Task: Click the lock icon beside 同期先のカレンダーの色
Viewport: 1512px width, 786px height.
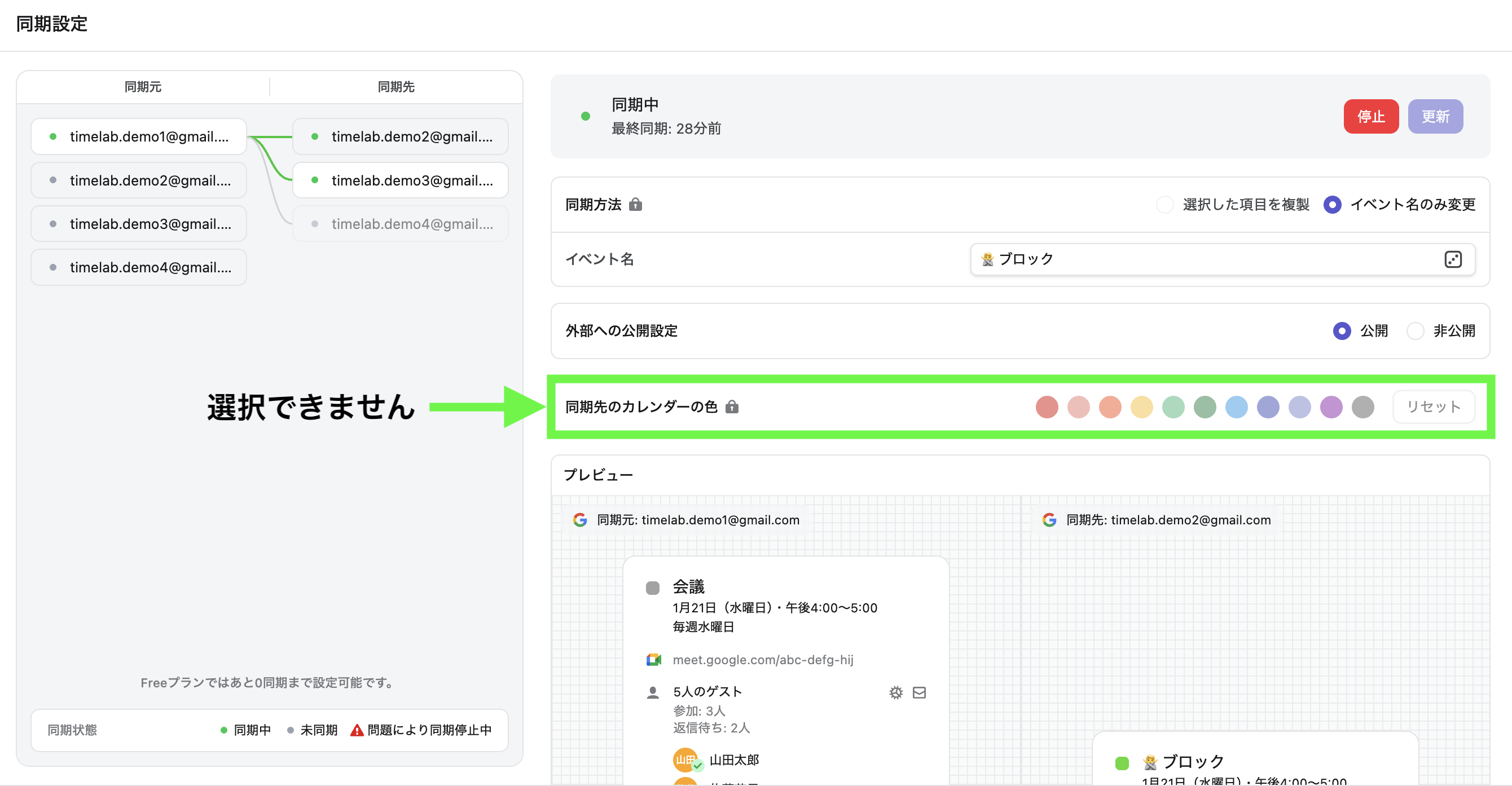Action: click(x=731, y=407)
